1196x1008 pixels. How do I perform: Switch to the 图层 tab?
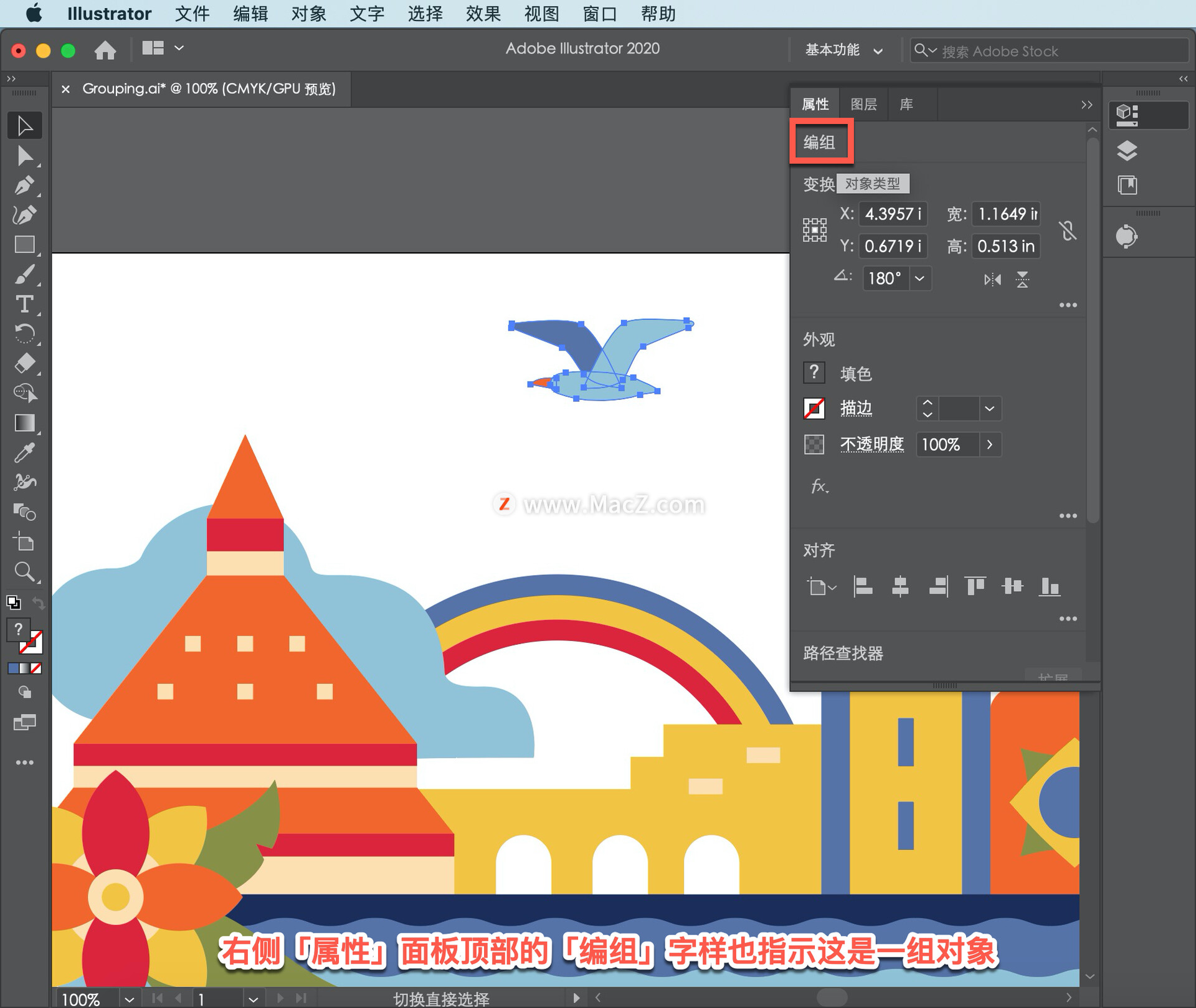863,104
